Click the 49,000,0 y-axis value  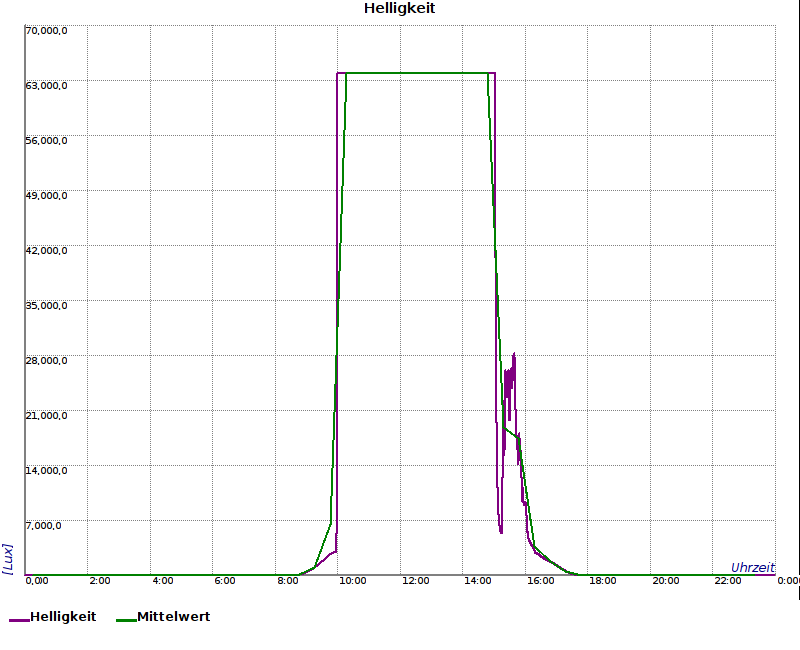pos(46,196)
